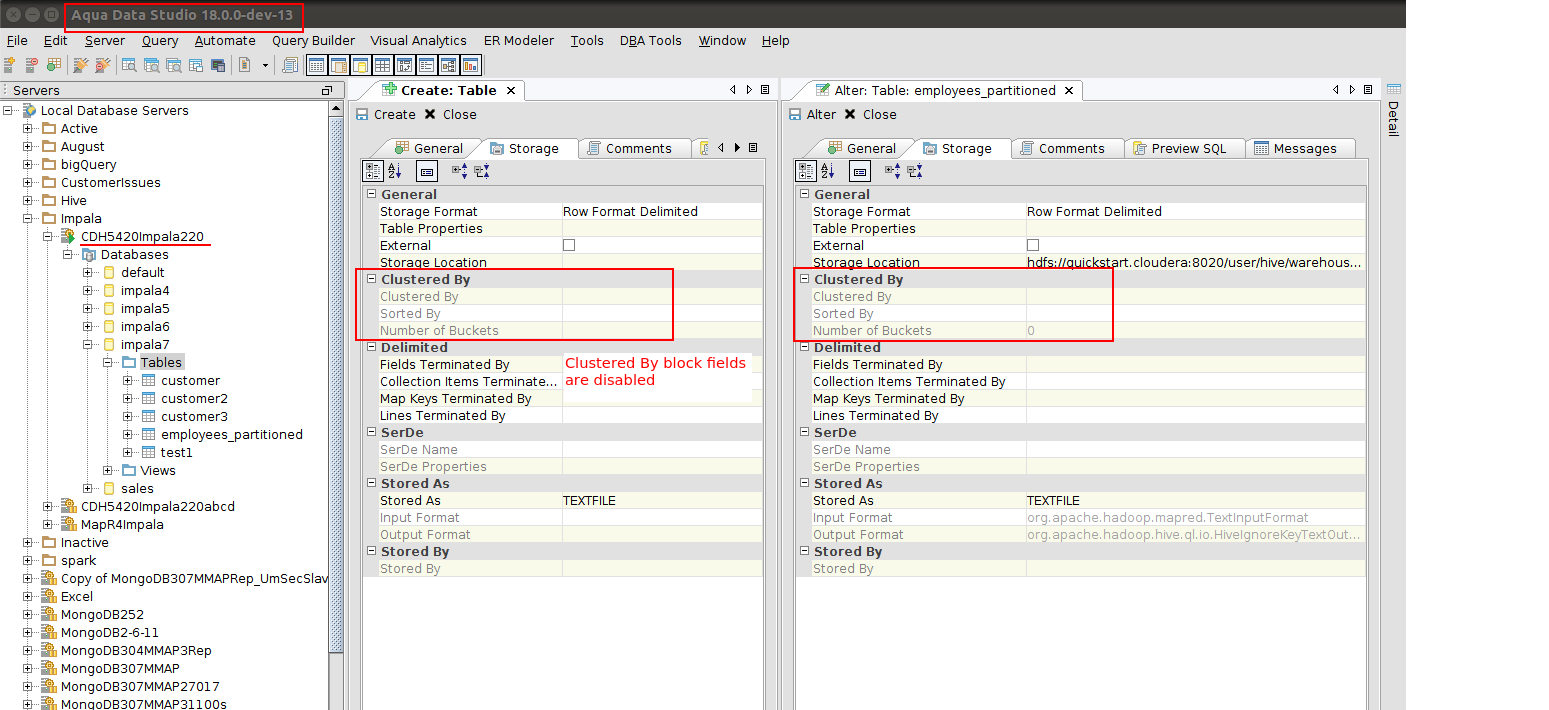Expand the Views folder node

(109, 470)
